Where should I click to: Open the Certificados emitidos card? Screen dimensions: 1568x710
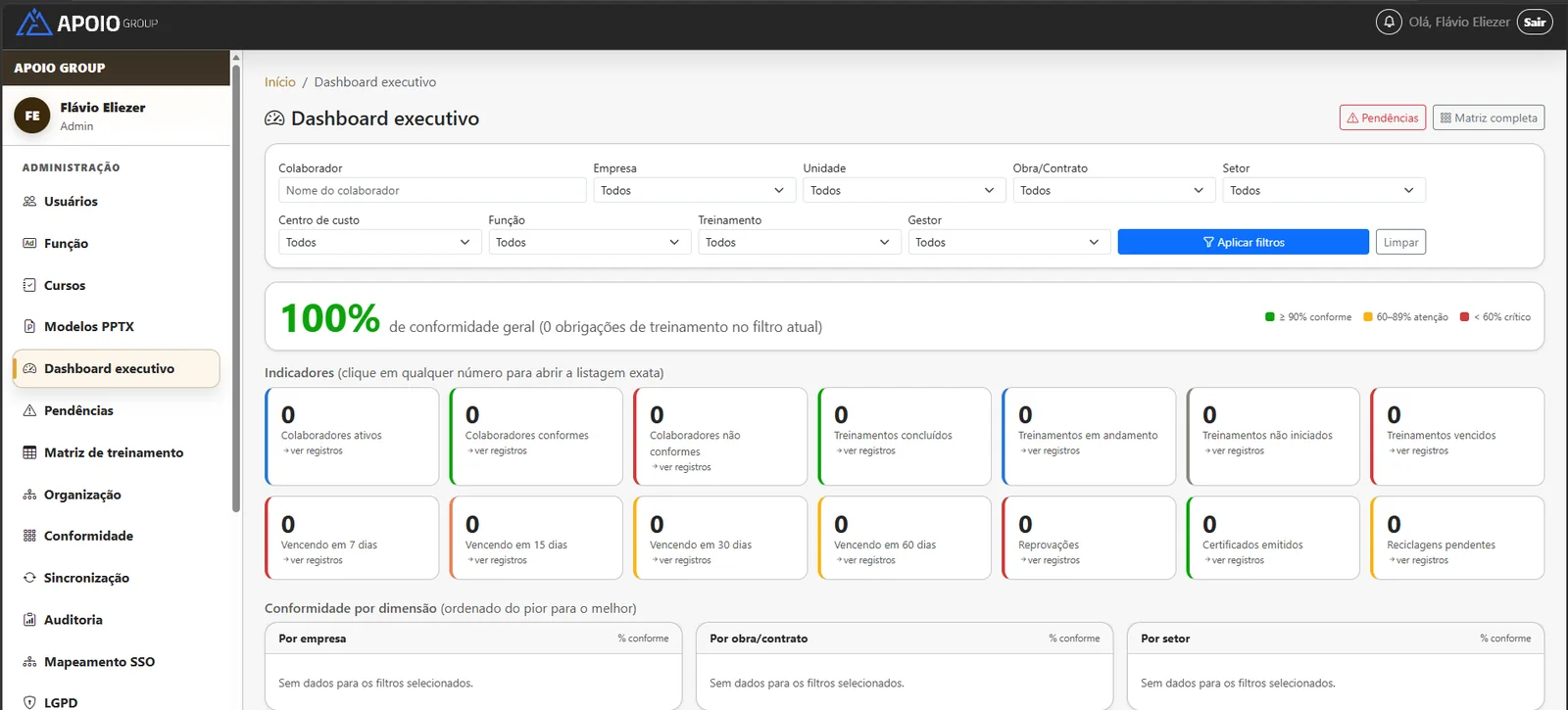1273,539
